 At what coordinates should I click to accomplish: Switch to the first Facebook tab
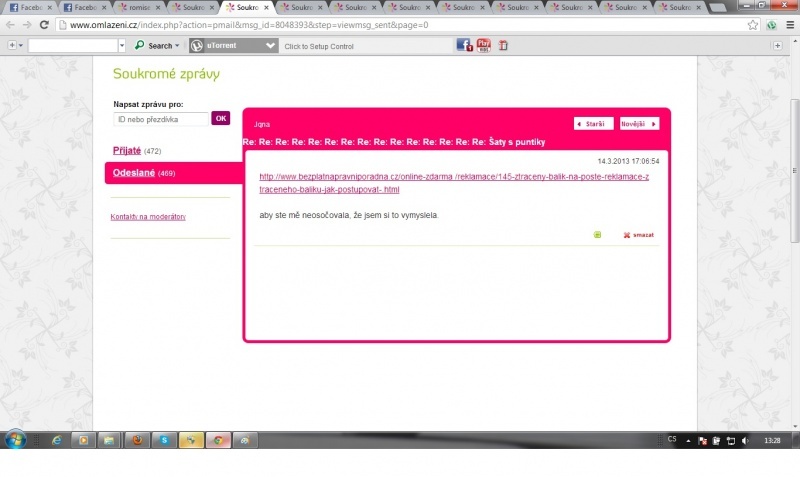26,7
